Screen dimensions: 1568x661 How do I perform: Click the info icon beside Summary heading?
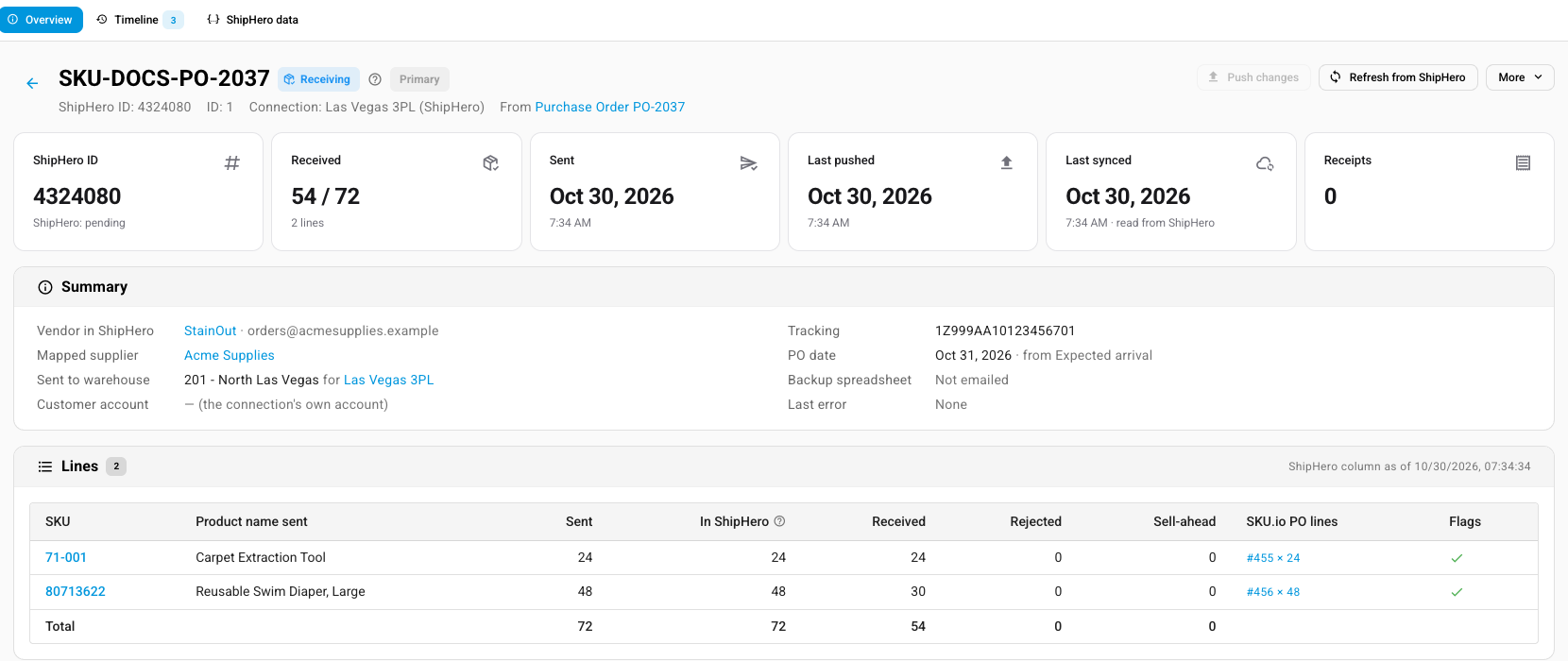pyautogui.click(x=45, y=287)
